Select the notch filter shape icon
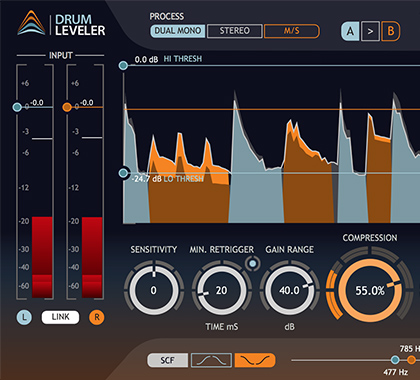 click(x=255, y=360)
